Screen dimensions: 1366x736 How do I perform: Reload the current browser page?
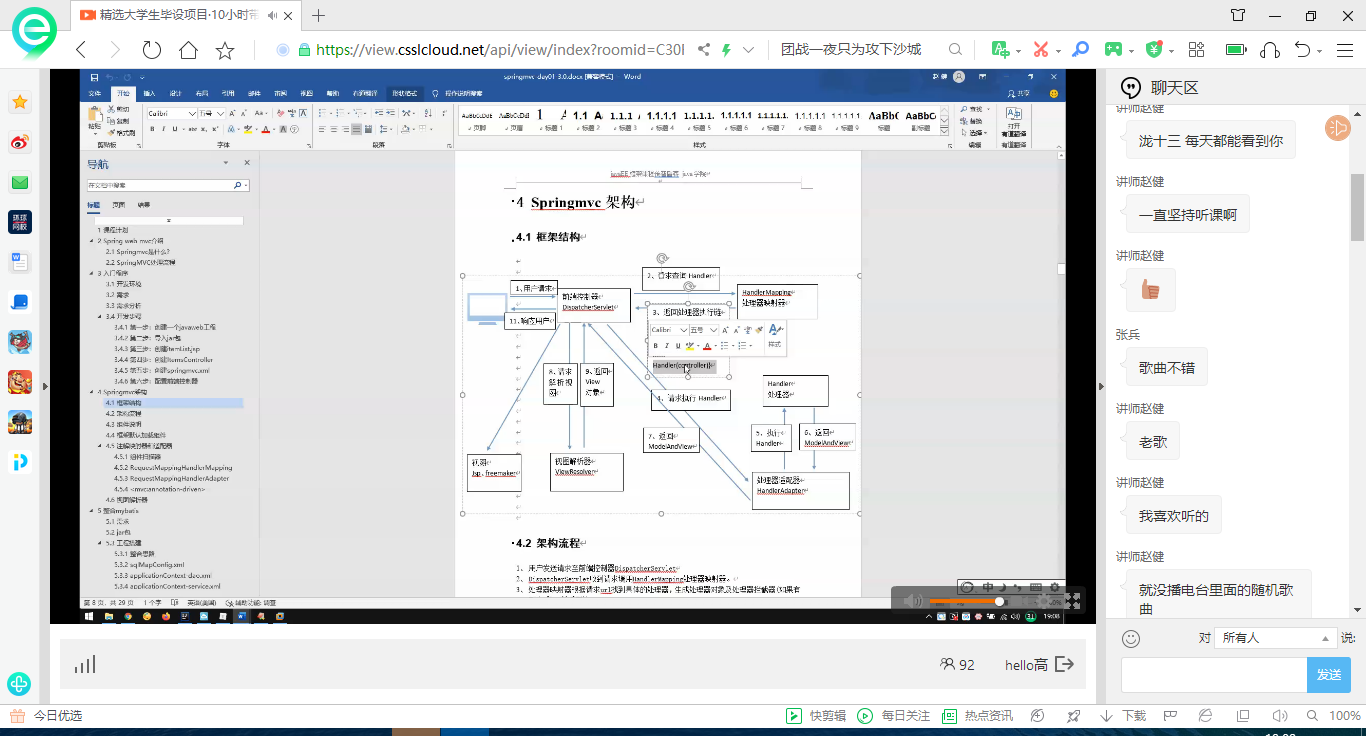tap(152, 50)
